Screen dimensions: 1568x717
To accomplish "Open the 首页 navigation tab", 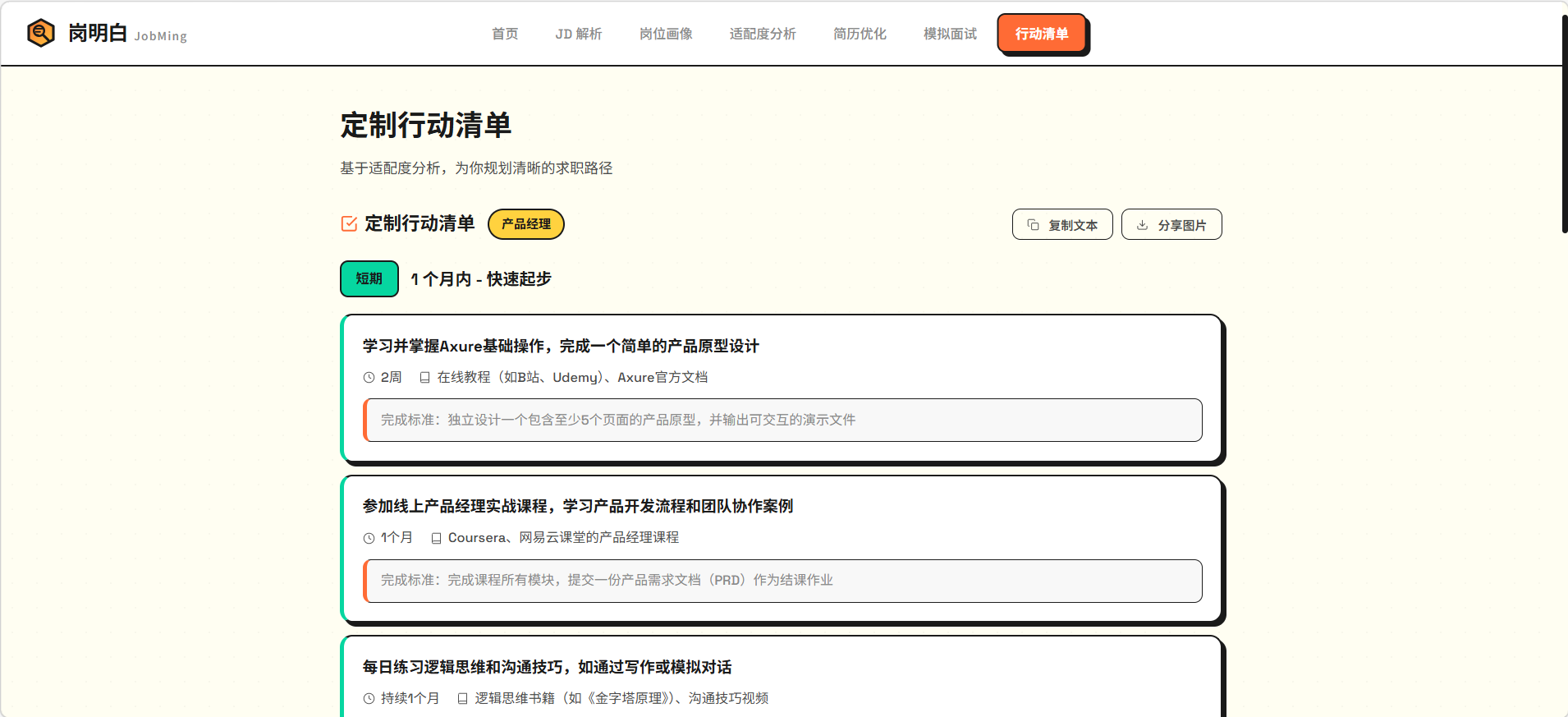I will pyautogui.click(x=505, y=34).
